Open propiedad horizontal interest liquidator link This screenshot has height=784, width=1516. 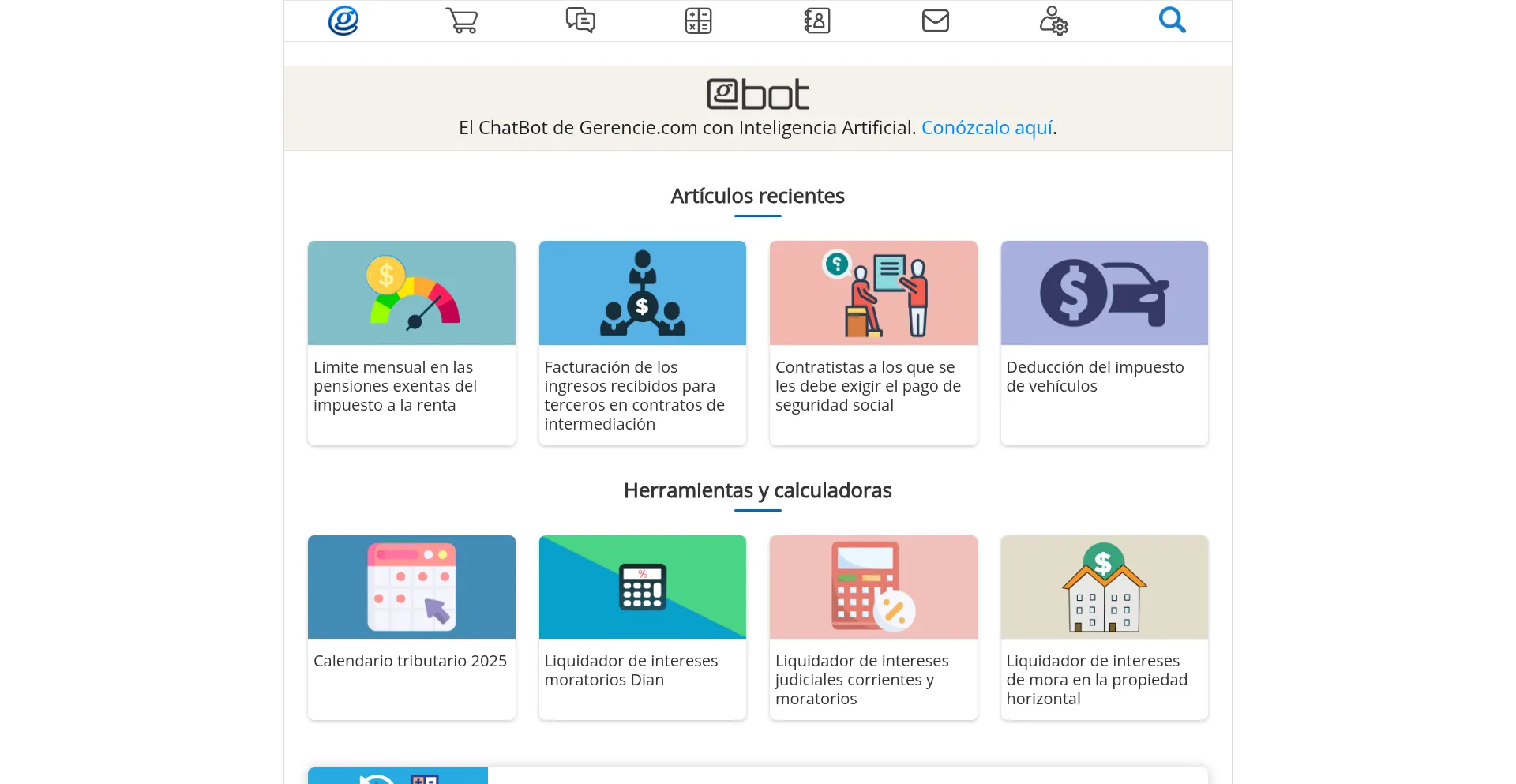click(x=1096, y=680)
